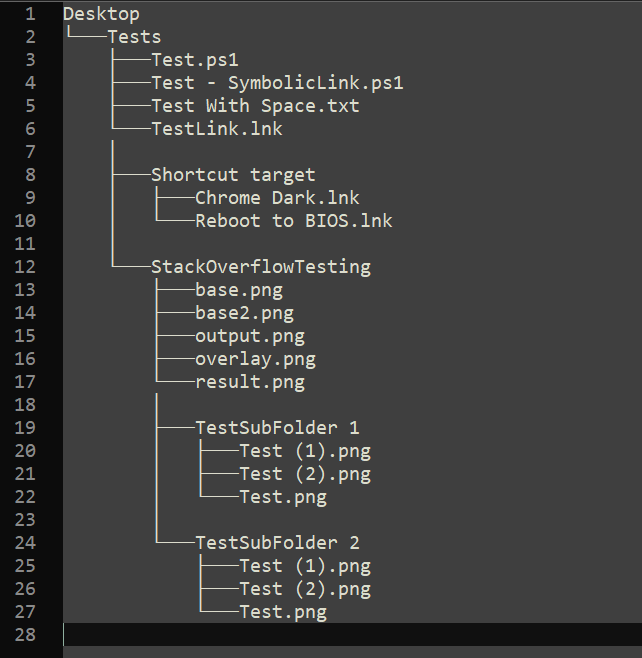Image resolution: width=642 pixels, height=658 pixels.
Task: Click the overlay.png line
Action: (x=256, y=360)
